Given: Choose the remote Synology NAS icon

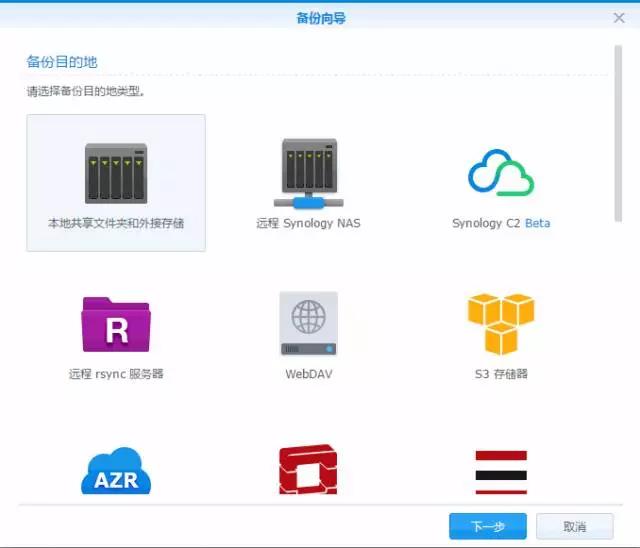Looking at the screenshot, I should [x=309, y=173].
